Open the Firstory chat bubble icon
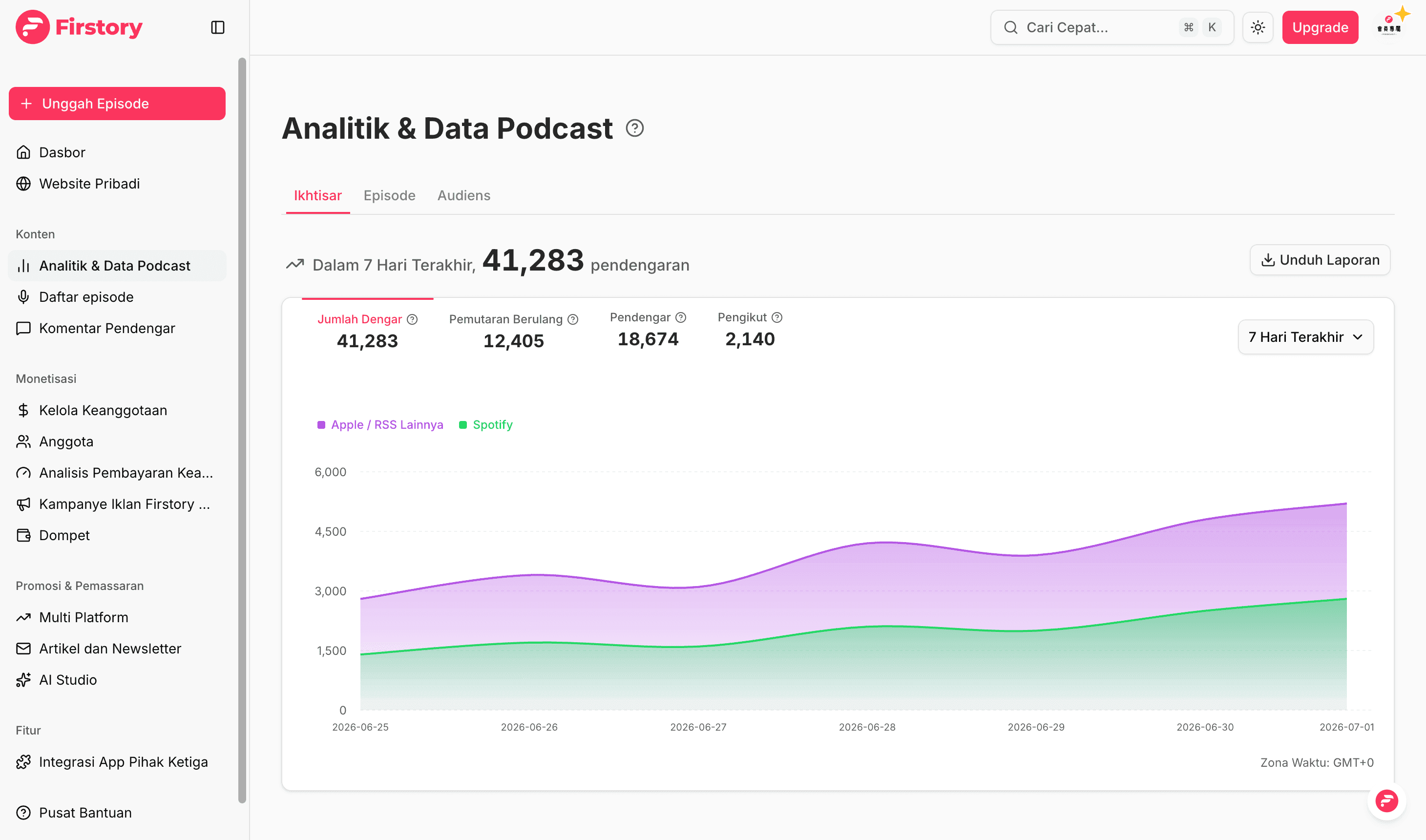This screenshot has height=840, width=1426. coord(1386,800)
